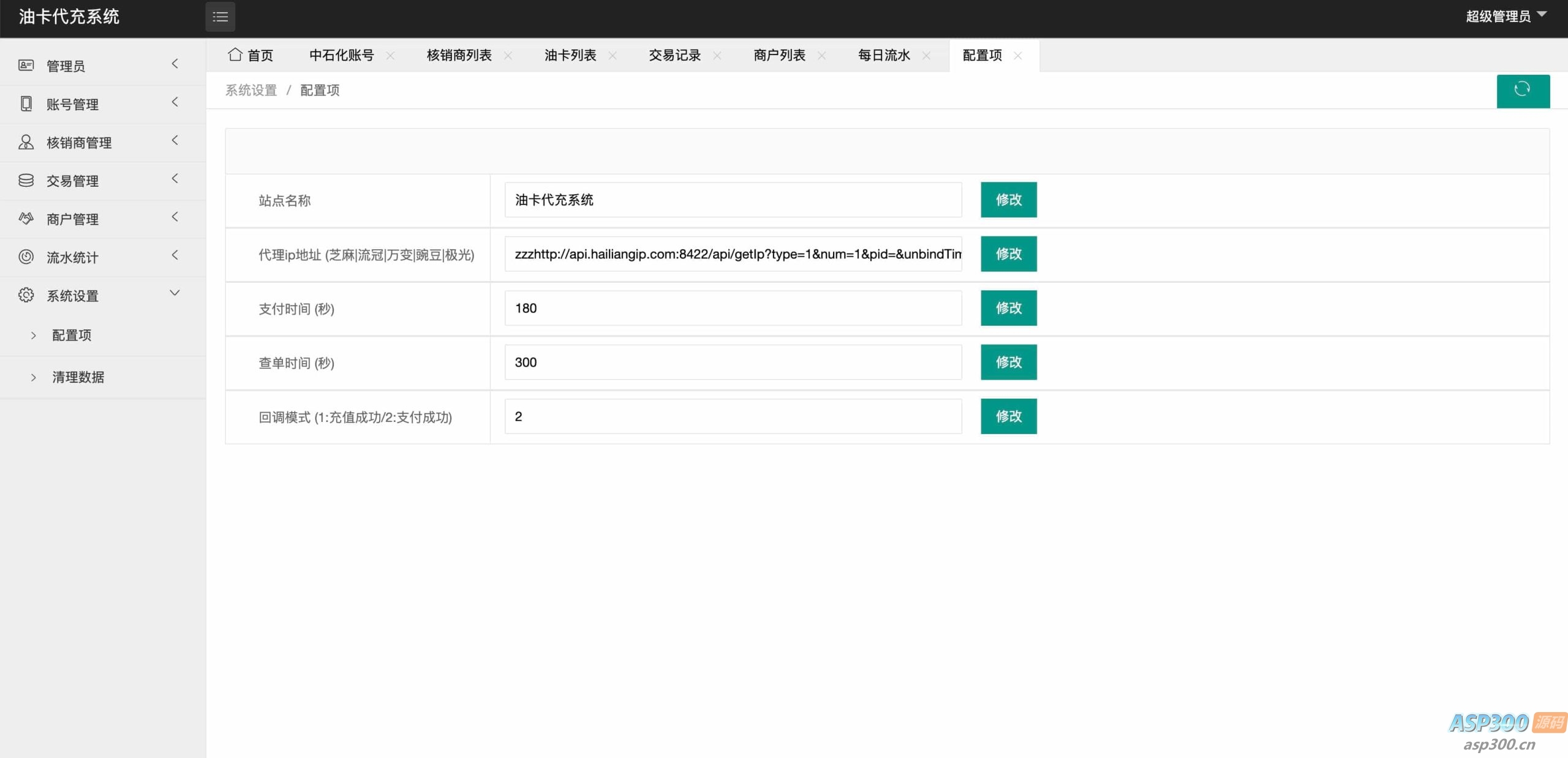Image resolution: width=1568 pixels, height=758 pixels.
Task: Click the 流水统计 circular chart icon
Action: (x=26, y=257)
